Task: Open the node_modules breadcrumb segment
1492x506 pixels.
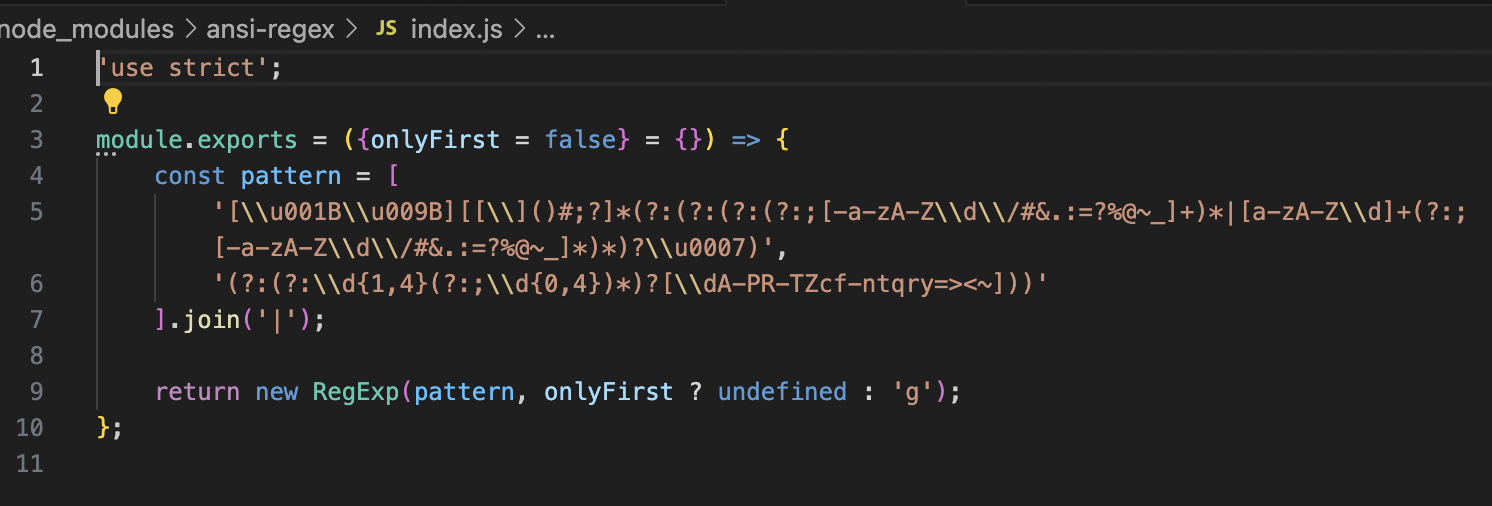Action: click(x=87, y=29)
